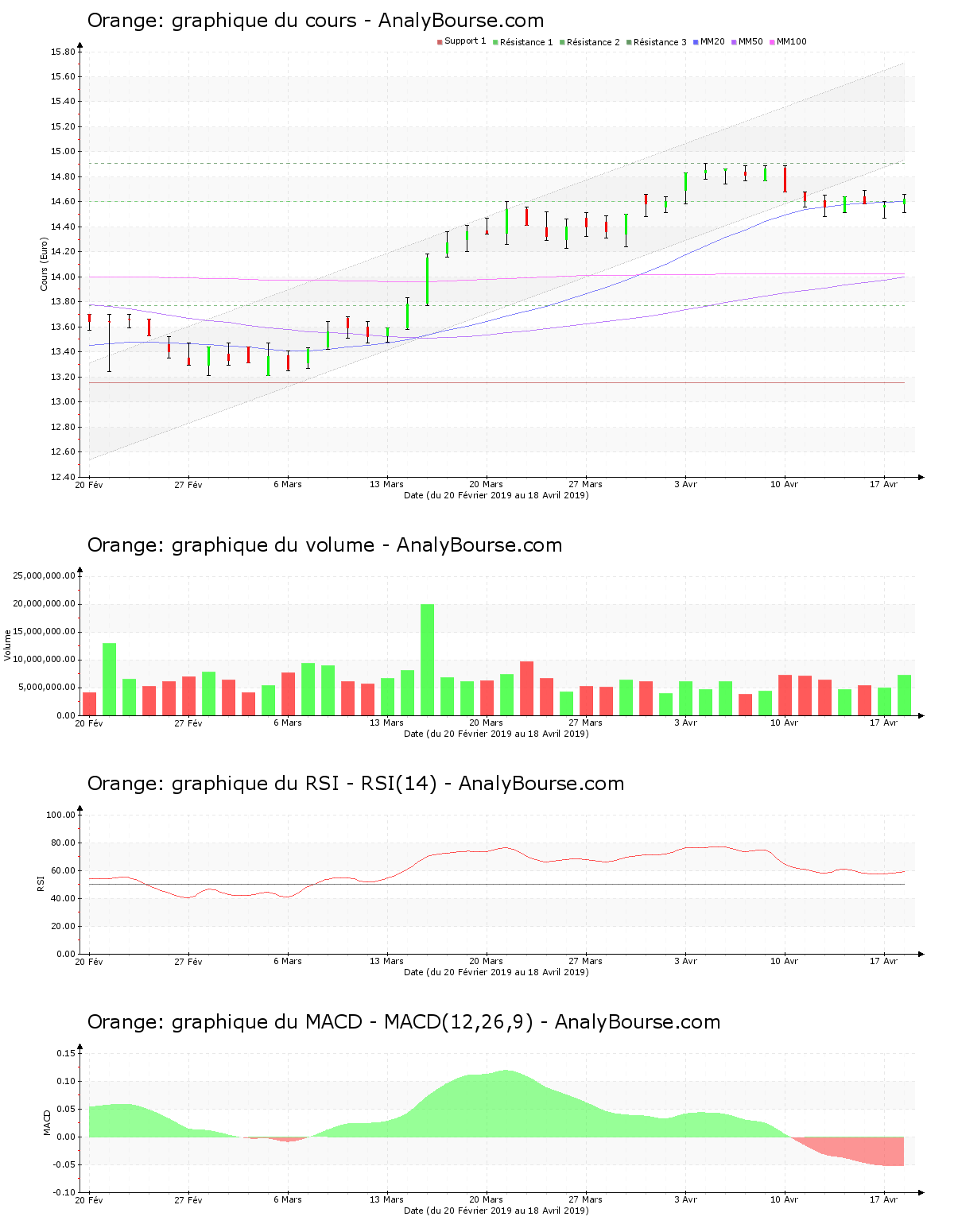Click '27 Fév' date under the MACD chart
Image resolution: width=954 pixels, height=1232 pixels.
[188, 1199]
